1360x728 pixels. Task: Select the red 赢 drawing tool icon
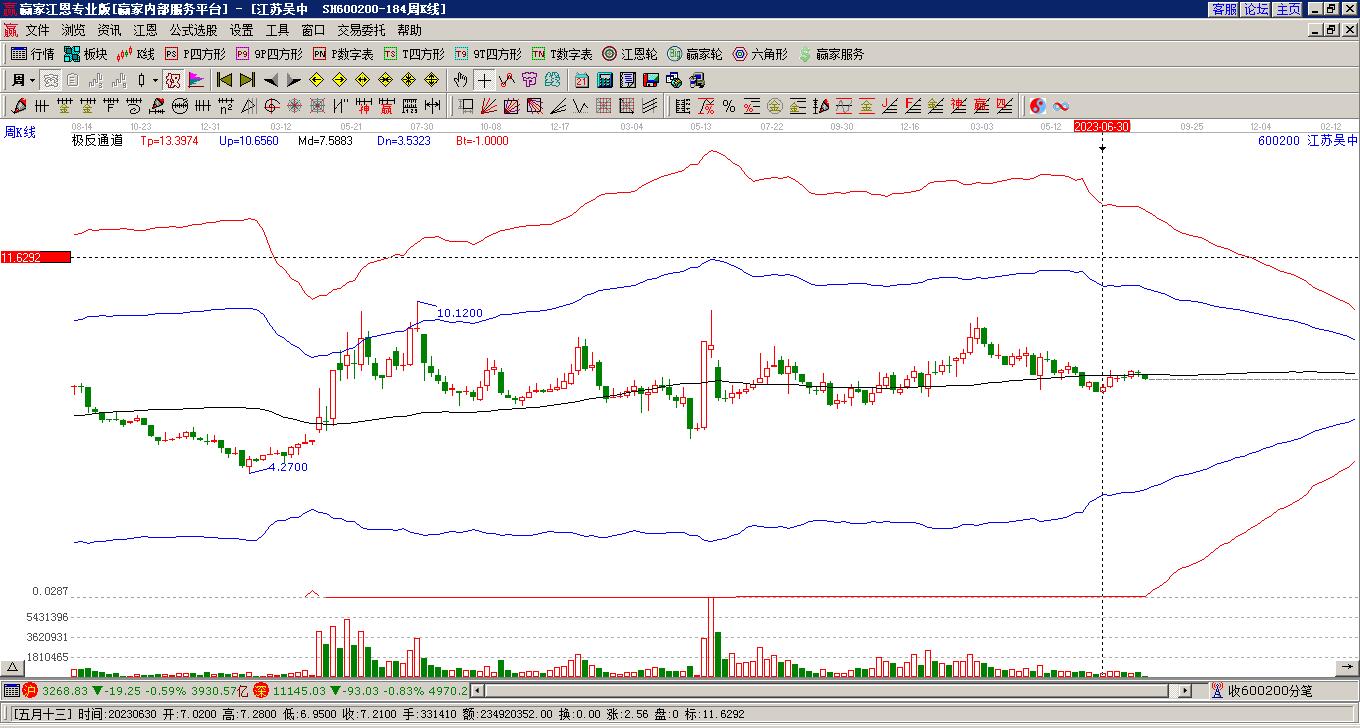coord(387,106)
